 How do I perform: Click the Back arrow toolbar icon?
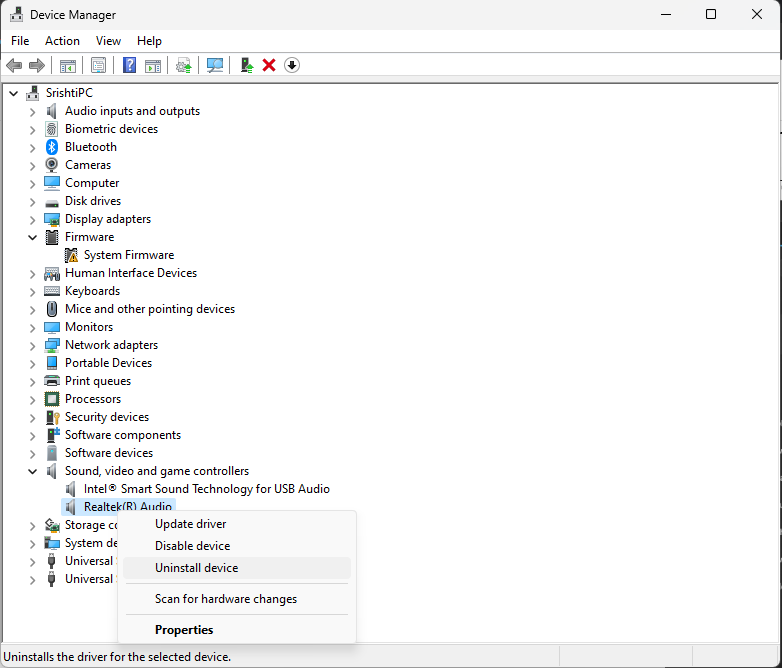14,65
